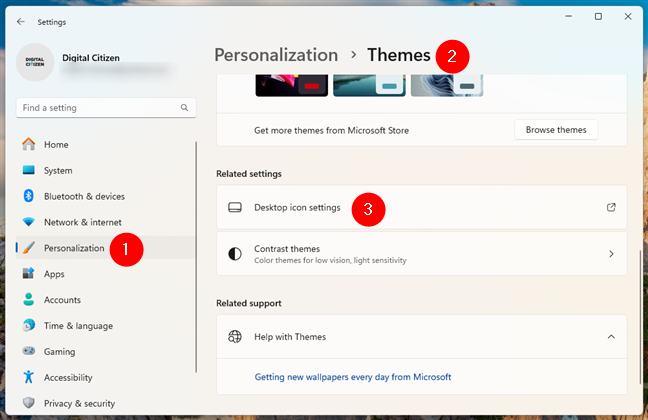Click the Themes page title
This screenshot has height=420, width=648.
[x=399, y=55]
